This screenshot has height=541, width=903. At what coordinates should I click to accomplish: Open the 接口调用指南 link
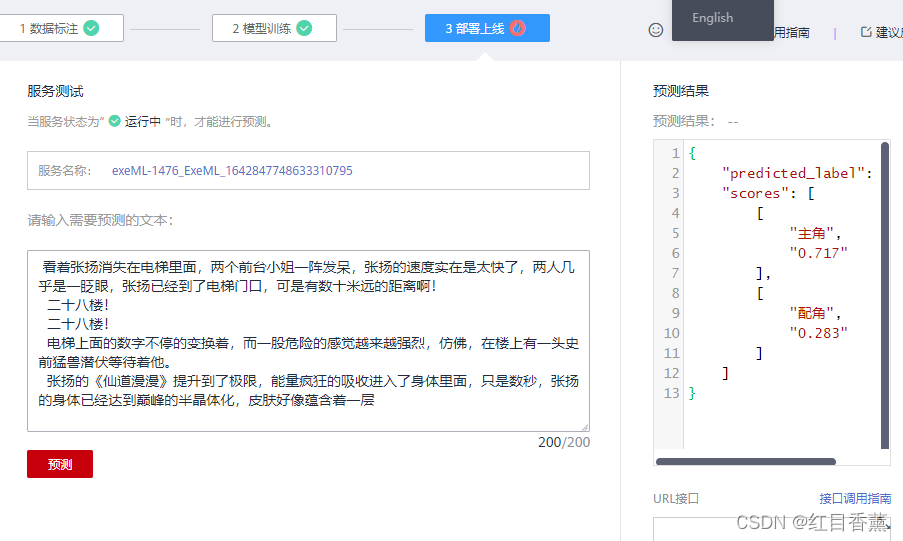855,498
